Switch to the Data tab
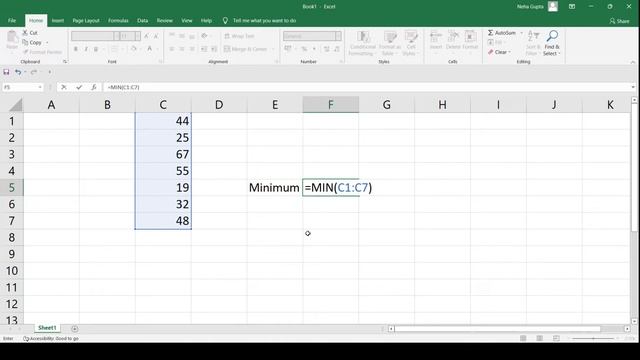Viewport: 640px width, 360px height. 142,20
